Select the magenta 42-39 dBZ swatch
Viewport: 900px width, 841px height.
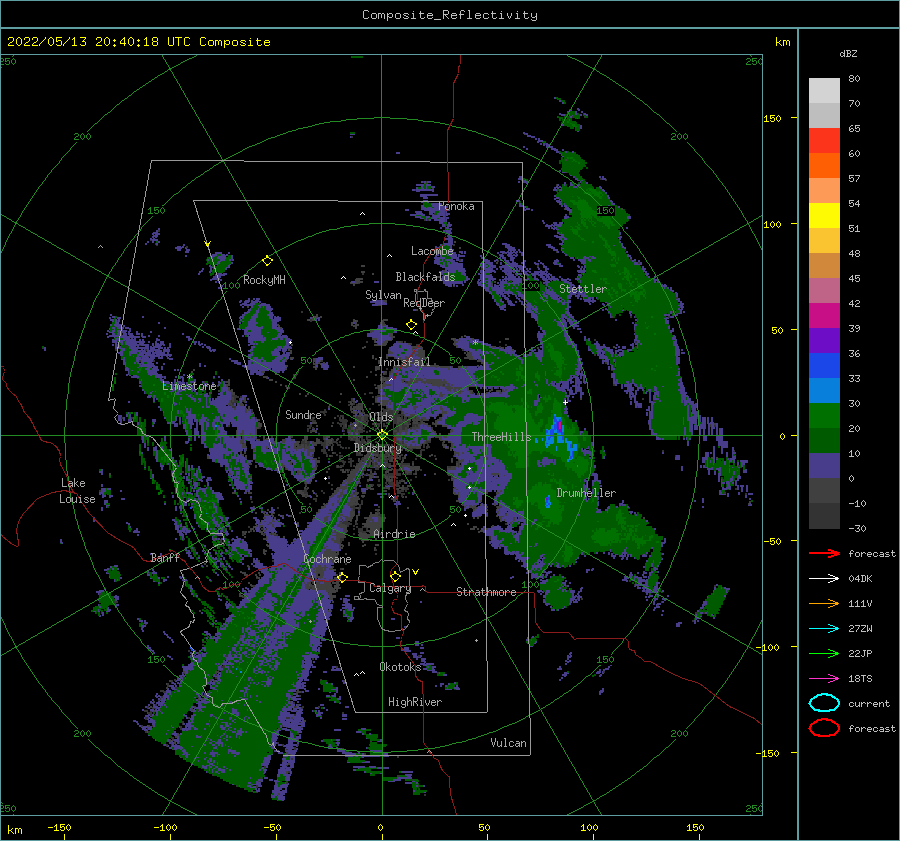pos(824,316)
